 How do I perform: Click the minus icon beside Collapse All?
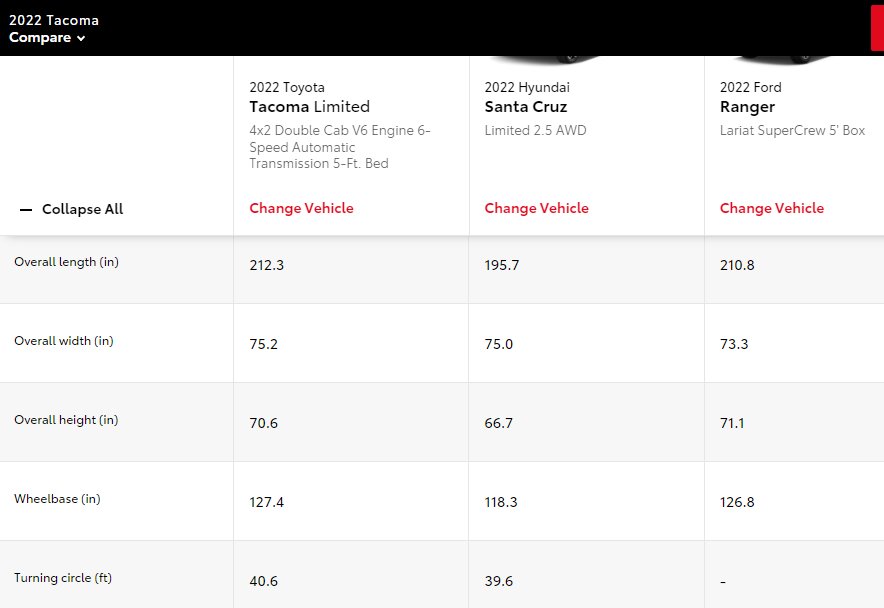click(26, 210)
